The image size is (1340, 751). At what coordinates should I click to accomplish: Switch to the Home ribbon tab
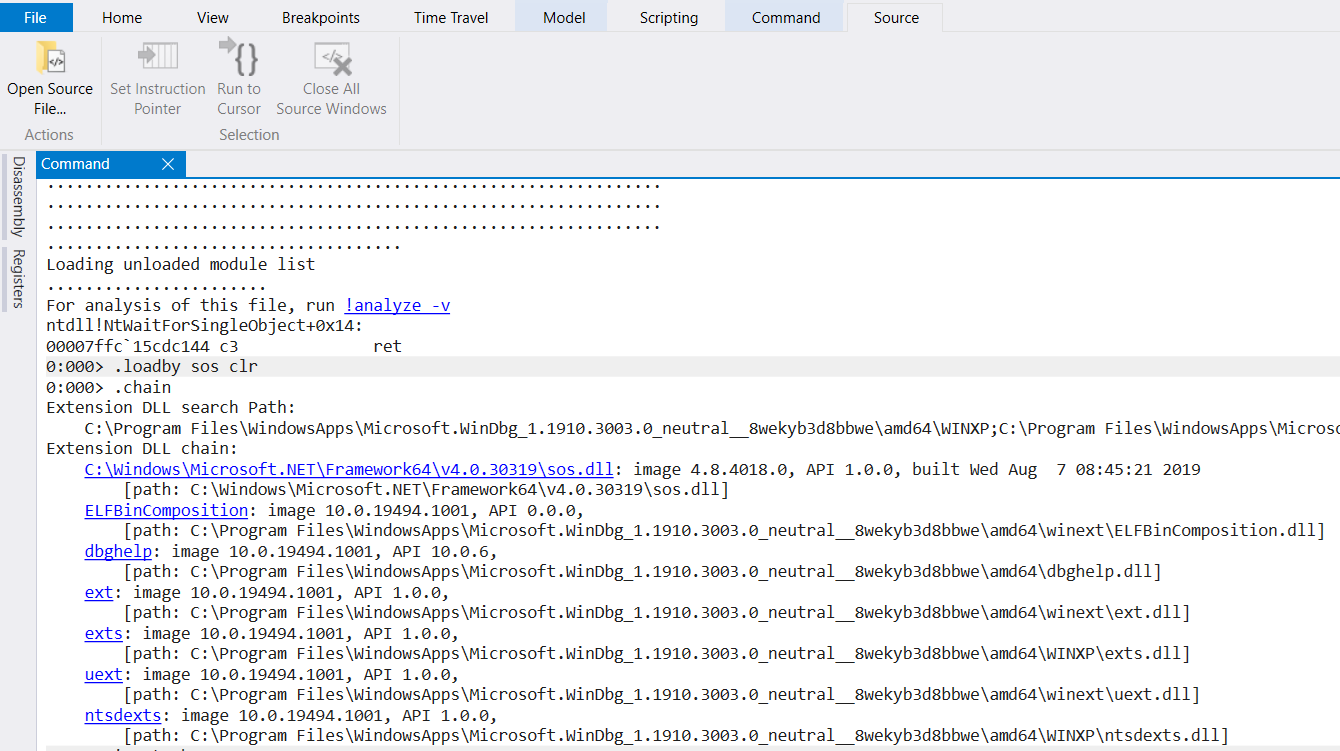click(121, 17)
